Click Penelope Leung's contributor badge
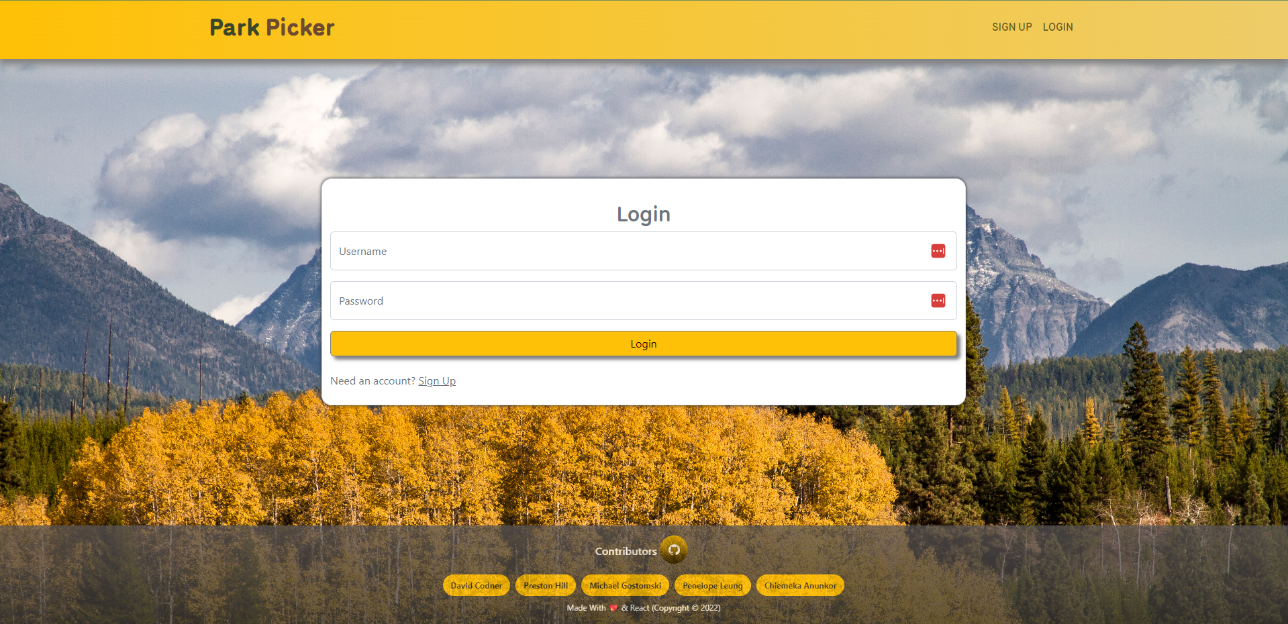This screenshot has height=624, width=1288. (712, 585)
